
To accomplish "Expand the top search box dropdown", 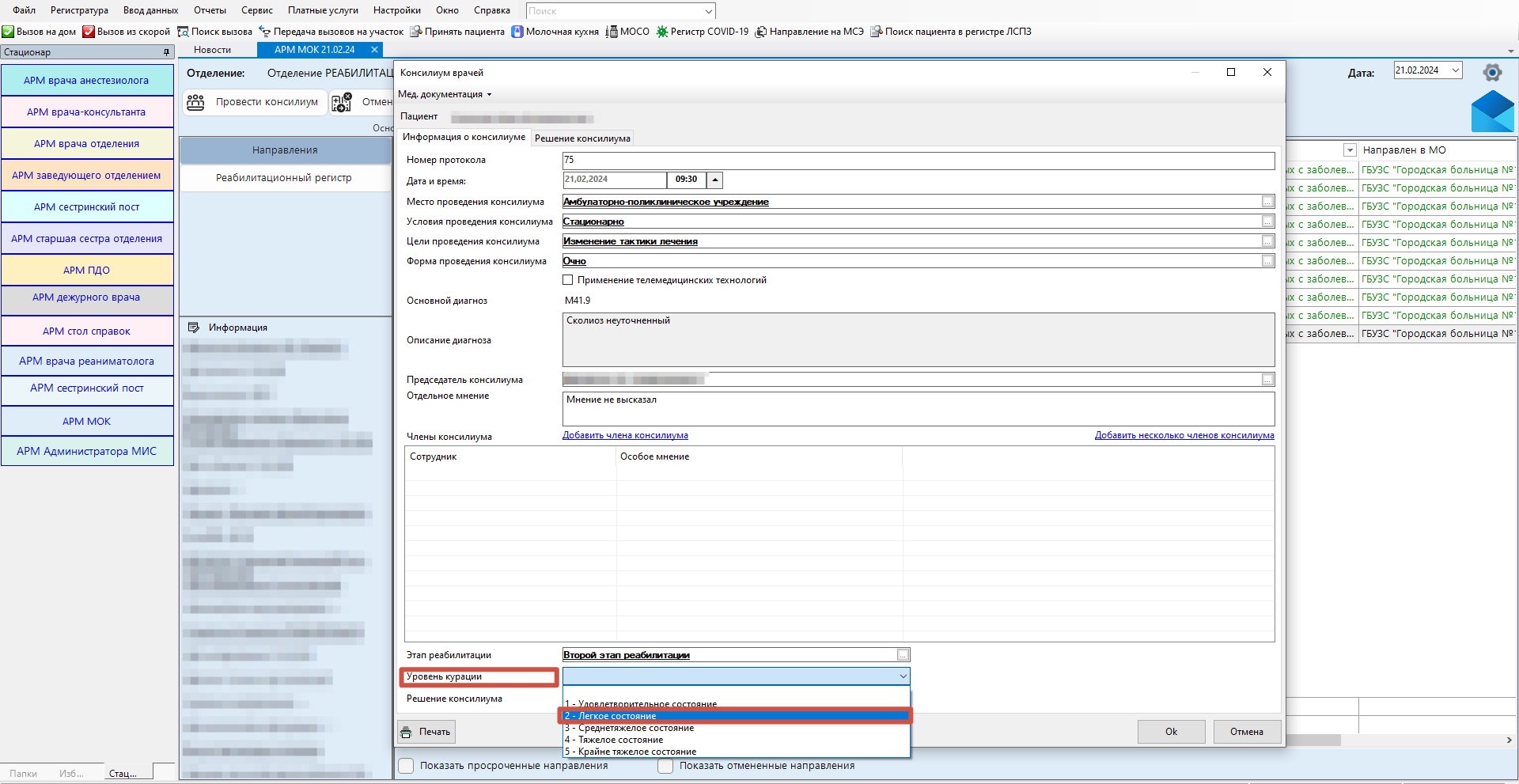I will tap(708, 11).
